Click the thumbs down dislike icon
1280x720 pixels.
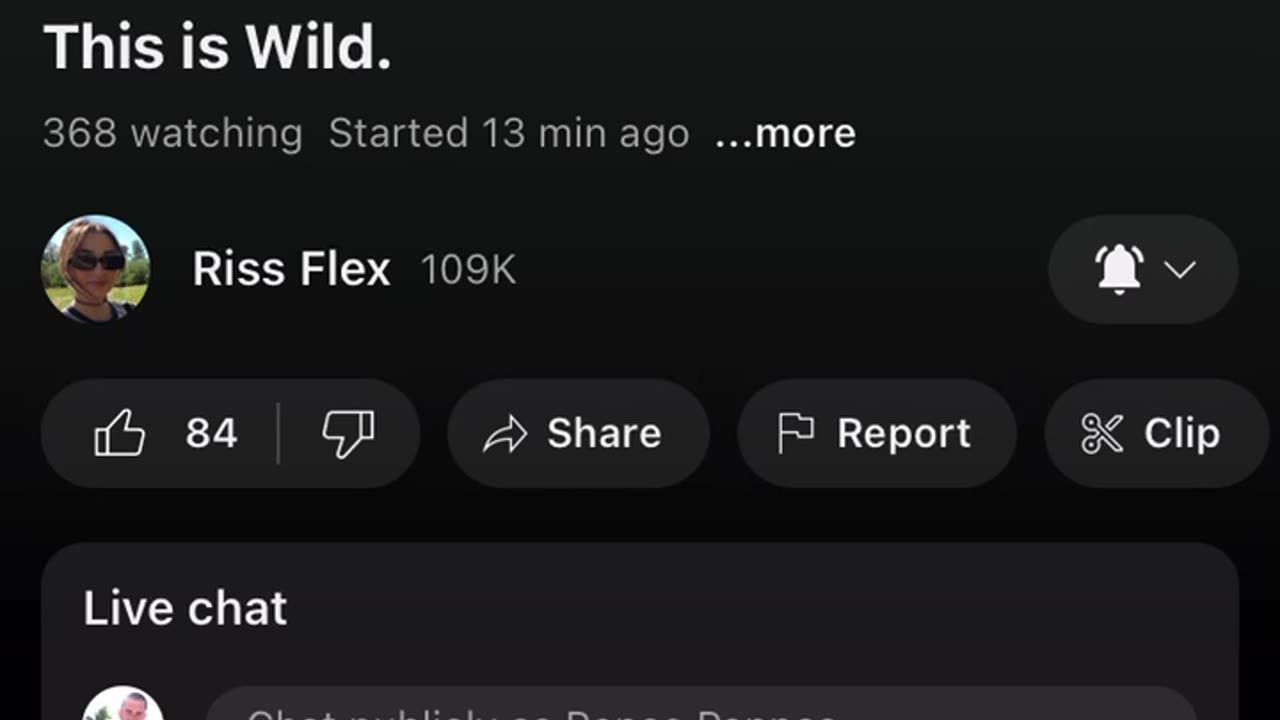click(348, 434)
